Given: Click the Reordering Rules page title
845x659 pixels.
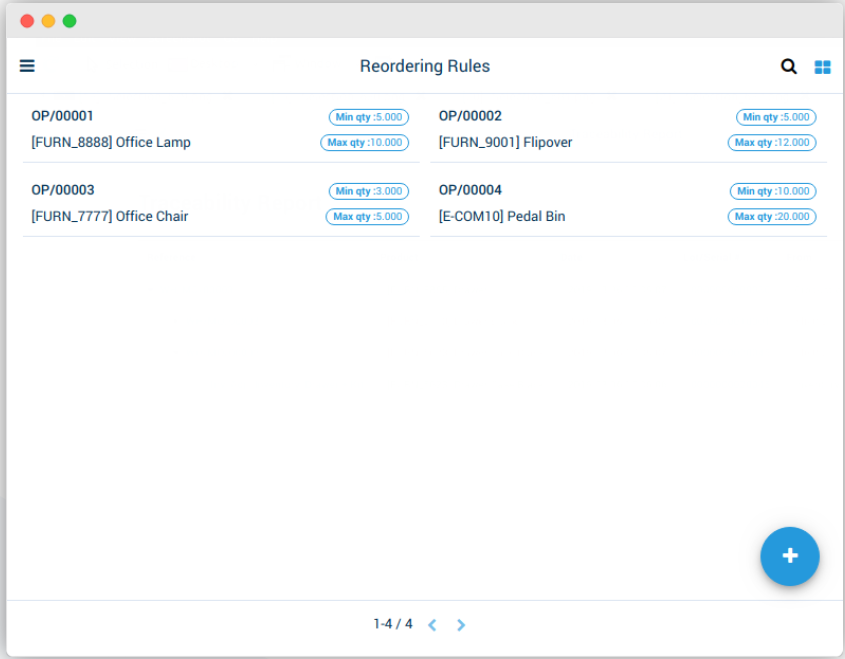Looking at the screenshot, I should pyautogui.click(x=425, y=66).
